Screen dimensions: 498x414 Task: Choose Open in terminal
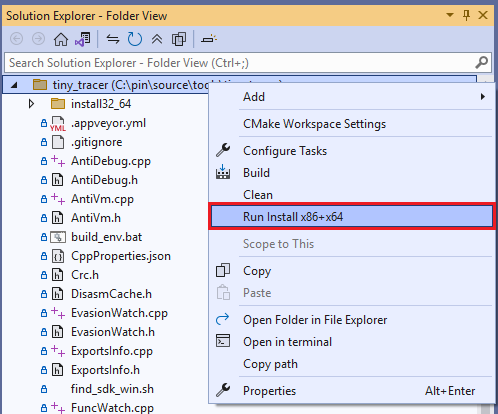[x=352, y=342]
